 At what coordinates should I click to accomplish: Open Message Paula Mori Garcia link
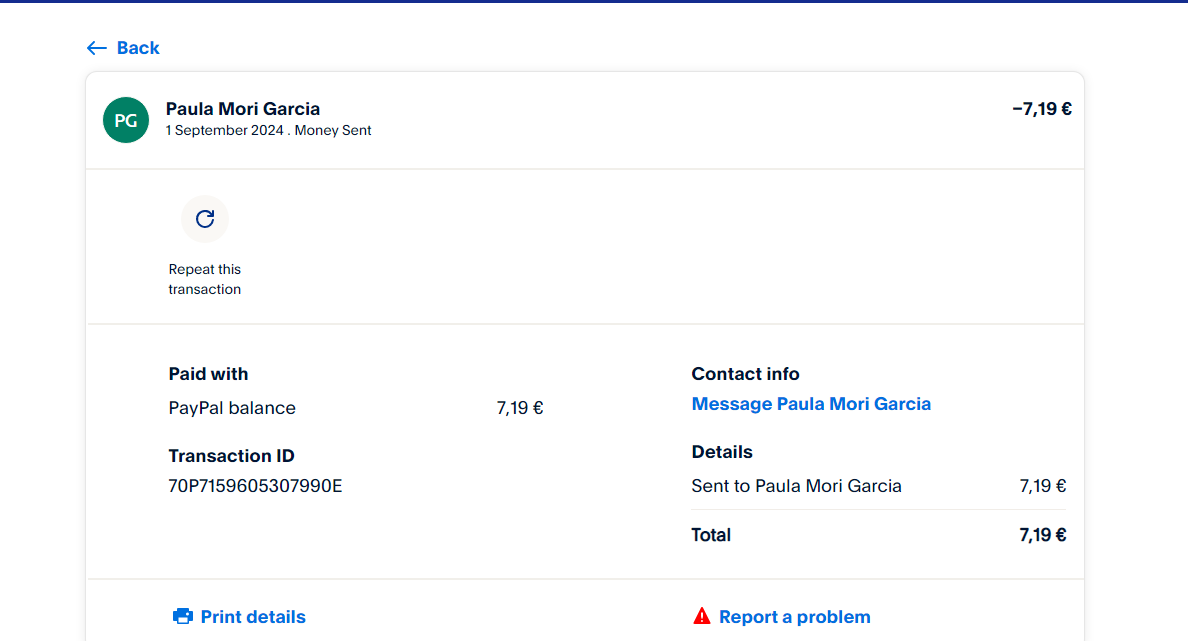[x=811, y=404]
